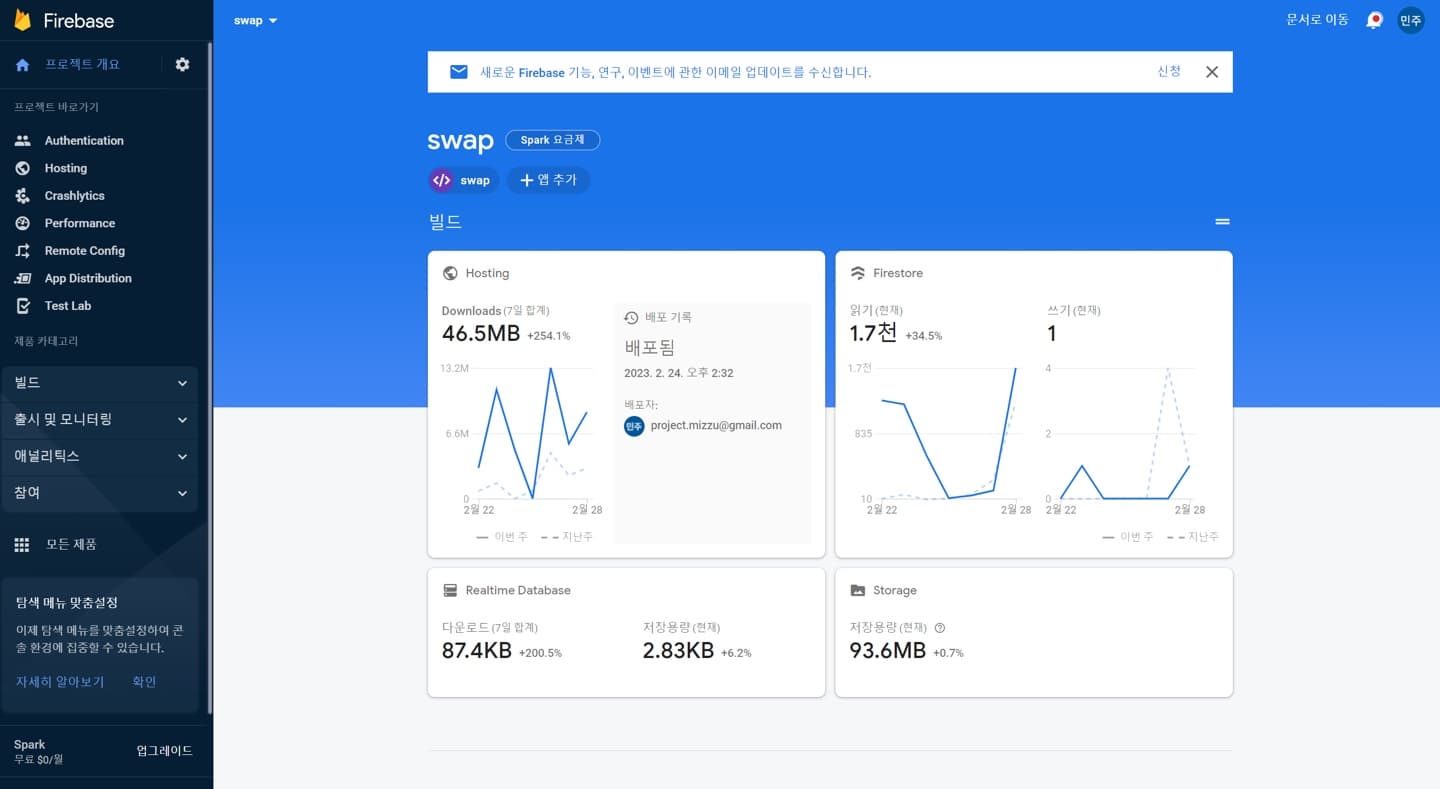Click the Spark 무료 $0/월 plan label
The width and height of the screenshot is (1440, 789).
38,752
